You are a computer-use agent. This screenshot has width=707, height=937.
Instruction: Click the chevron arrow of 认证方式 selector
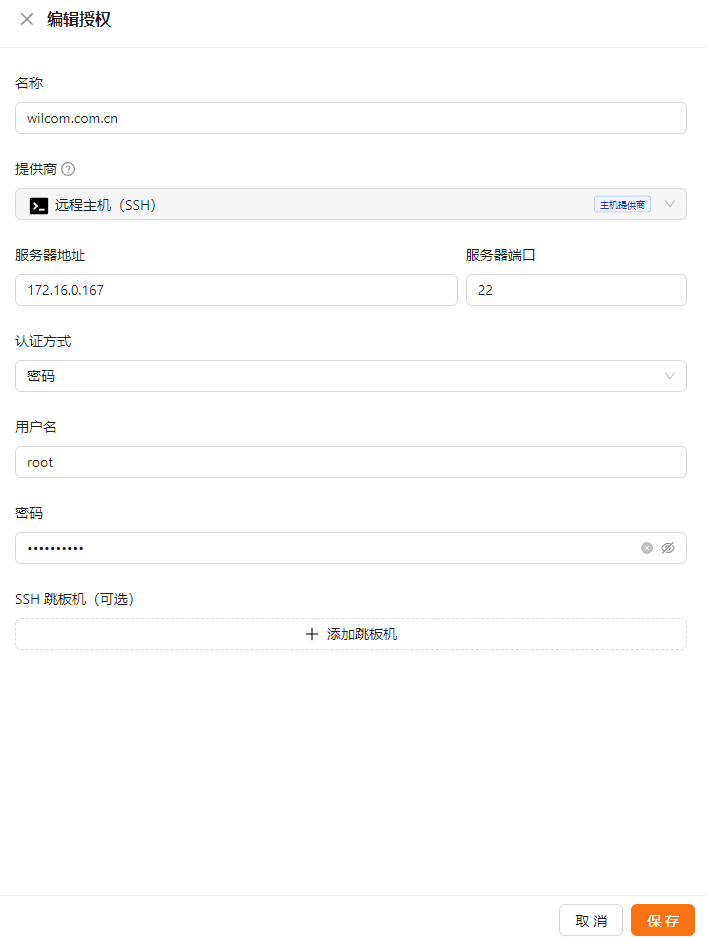(x=670, y=376)
